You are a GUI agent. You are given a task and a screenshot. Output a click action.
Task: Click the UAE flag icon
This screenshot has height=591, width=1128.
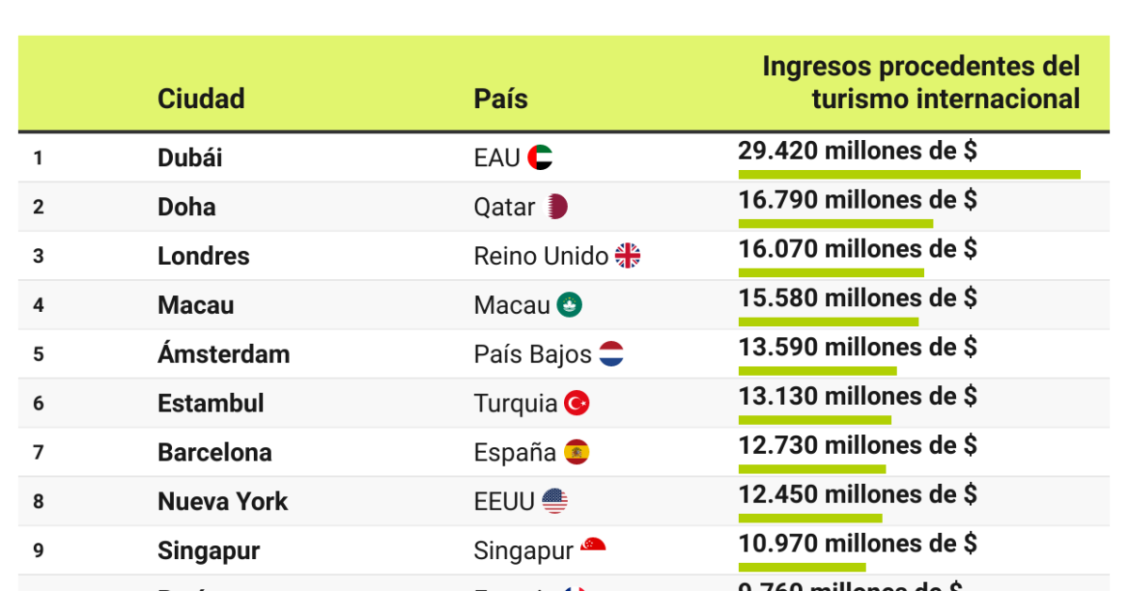(x=540, y=157)
